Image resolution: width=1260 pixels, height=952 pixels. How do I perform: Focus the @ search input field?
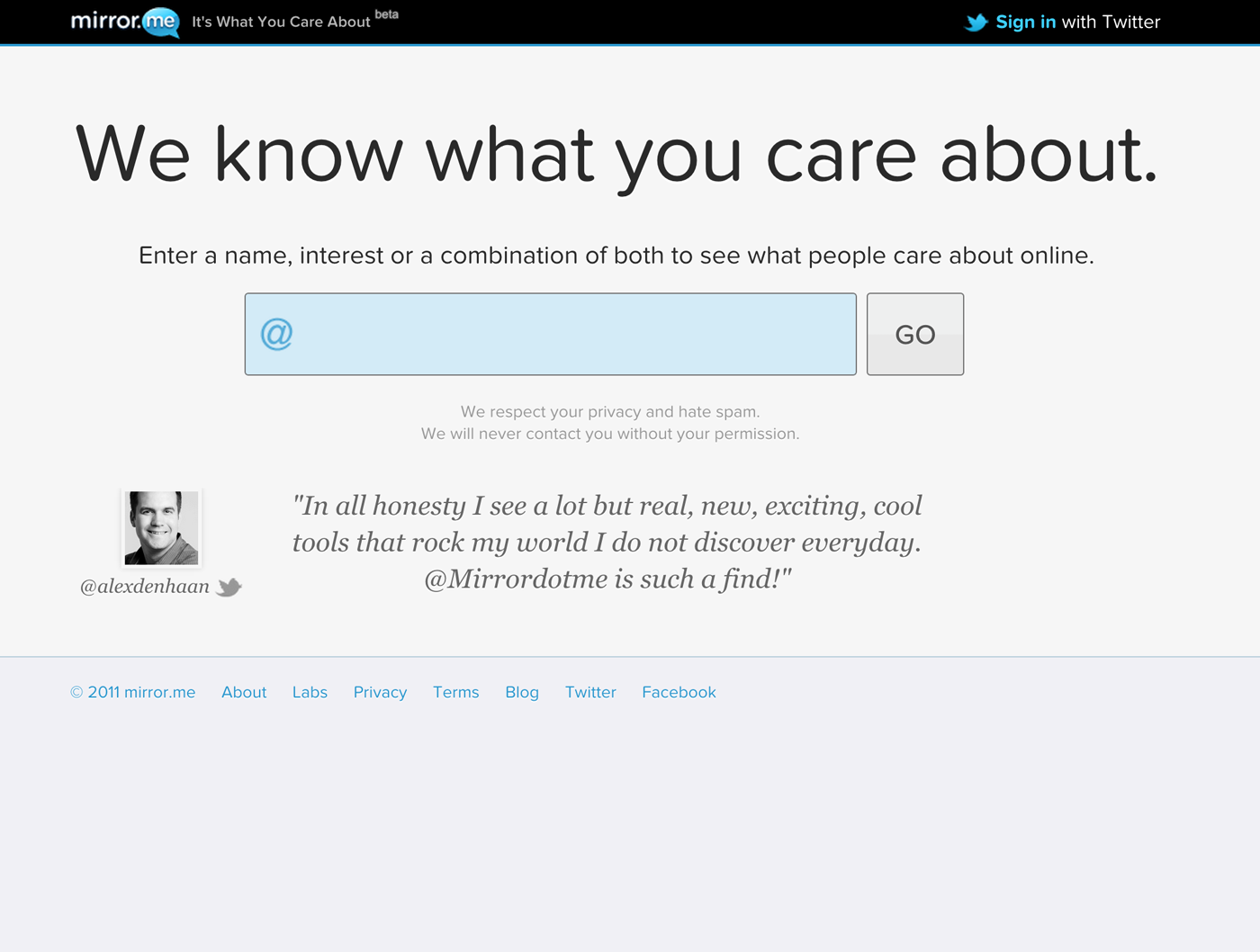click(551, 334)
